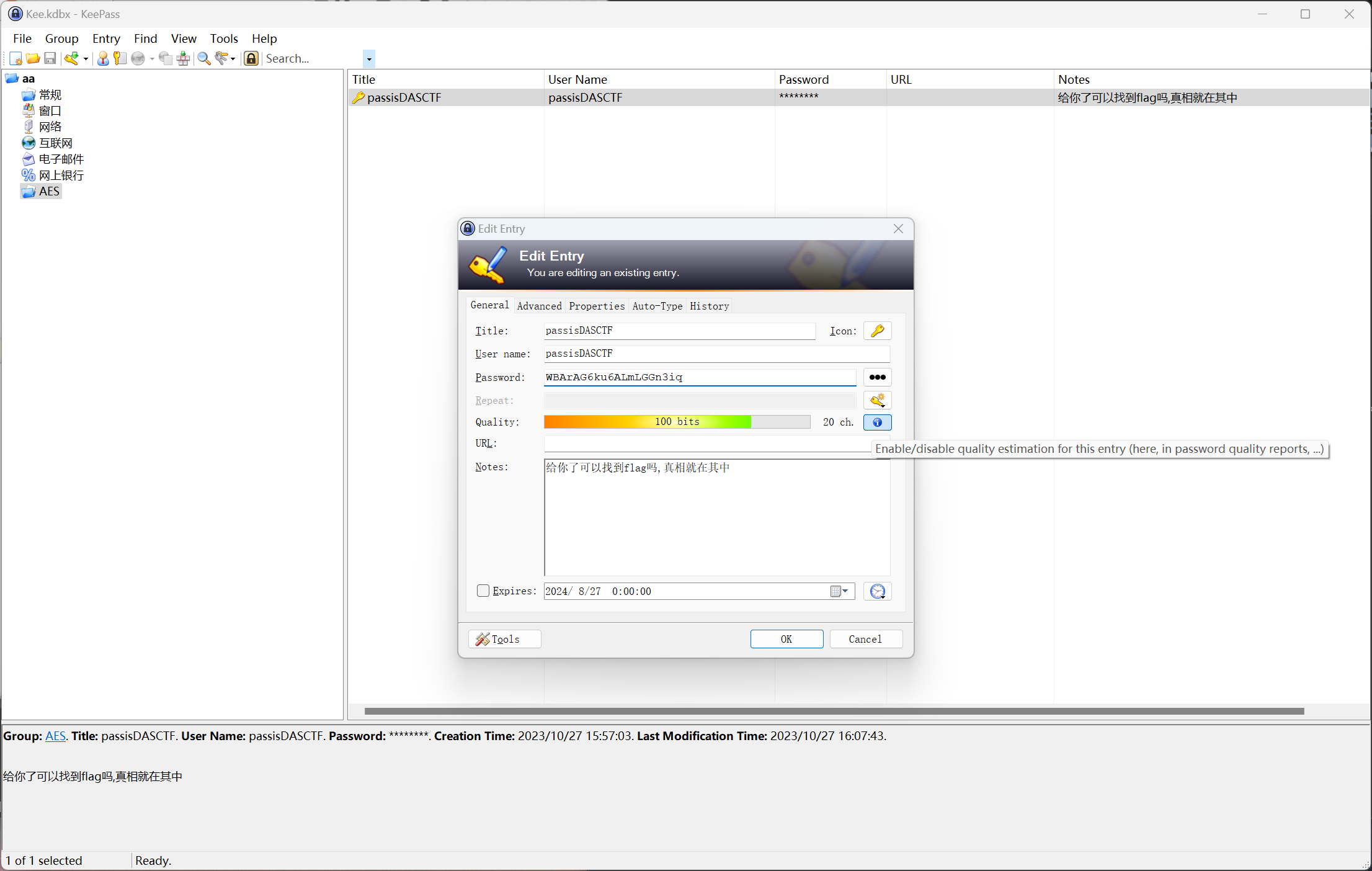Toggle password visibility with dots button
Screen dimensions: 1372x871
click(878, 377)
